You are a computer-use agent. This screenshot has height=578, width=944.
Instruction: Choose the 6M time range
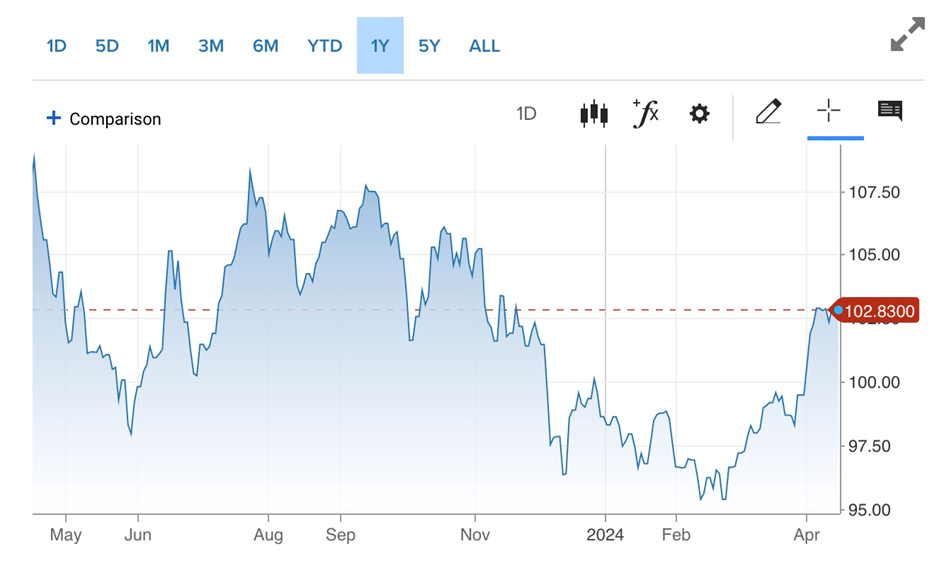265,46
